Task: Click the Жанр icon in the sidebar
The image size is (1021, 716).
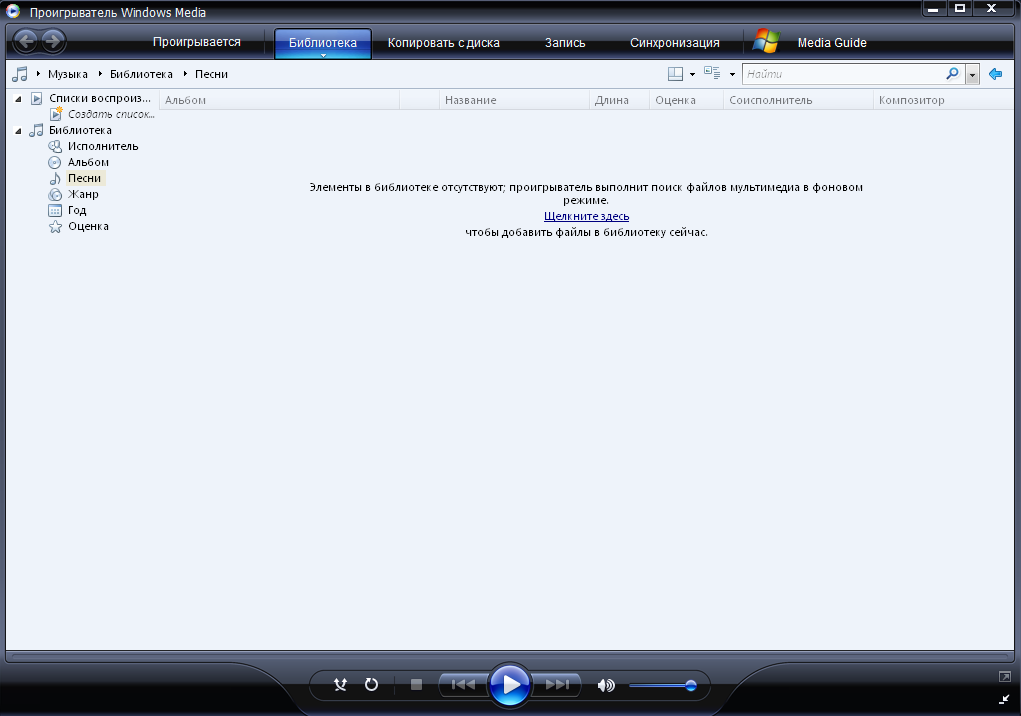Action: click(55, 194)
